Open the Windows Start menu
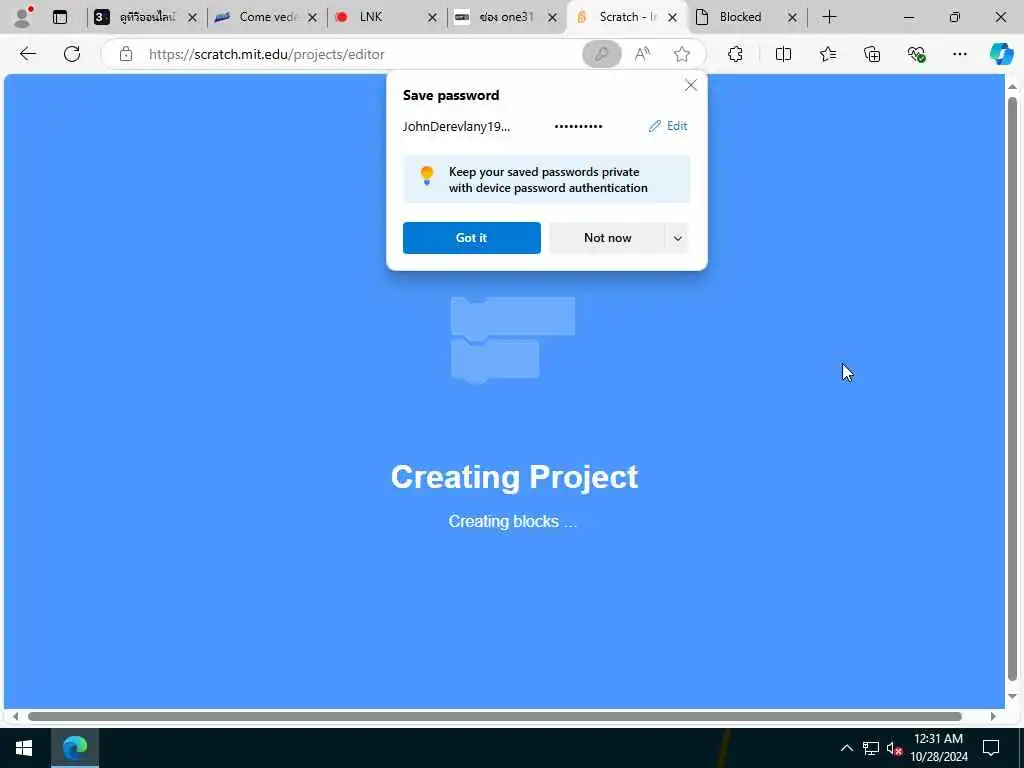Viewport: 1024px width, 768px height. [24, 748]
